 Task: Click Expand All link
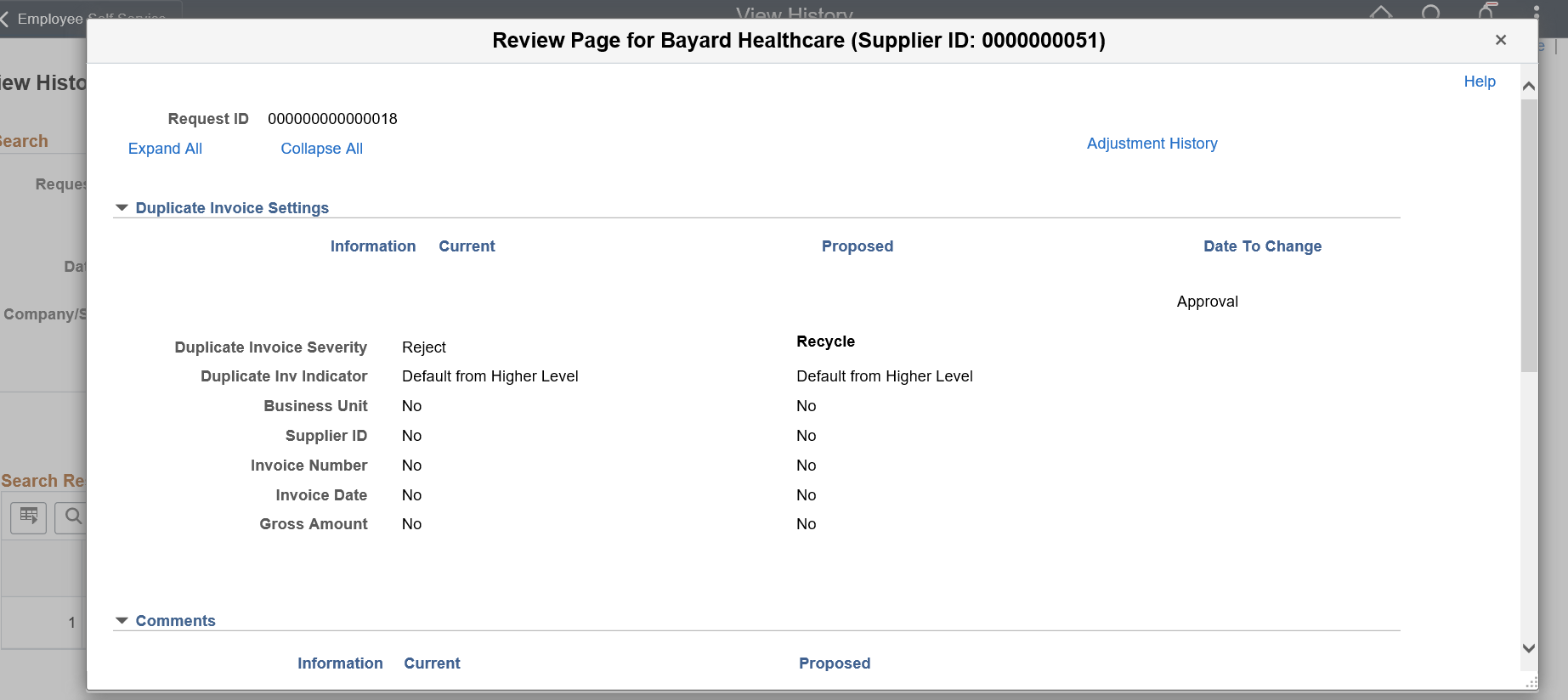tap(165, 149)
